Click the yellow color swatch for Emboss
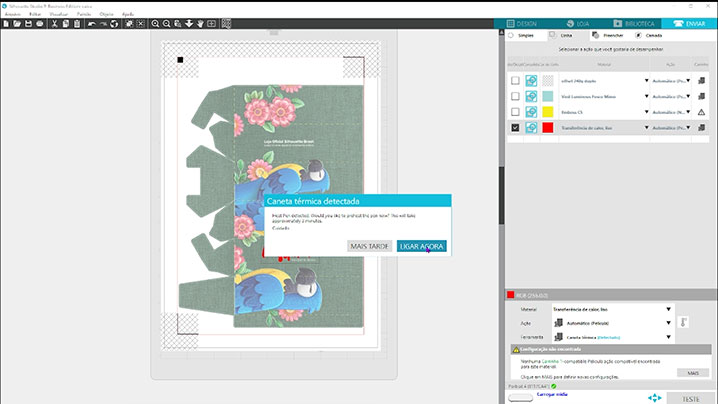Image resolution: width=718 pixels, height=404 pixels. pos(547,112)
